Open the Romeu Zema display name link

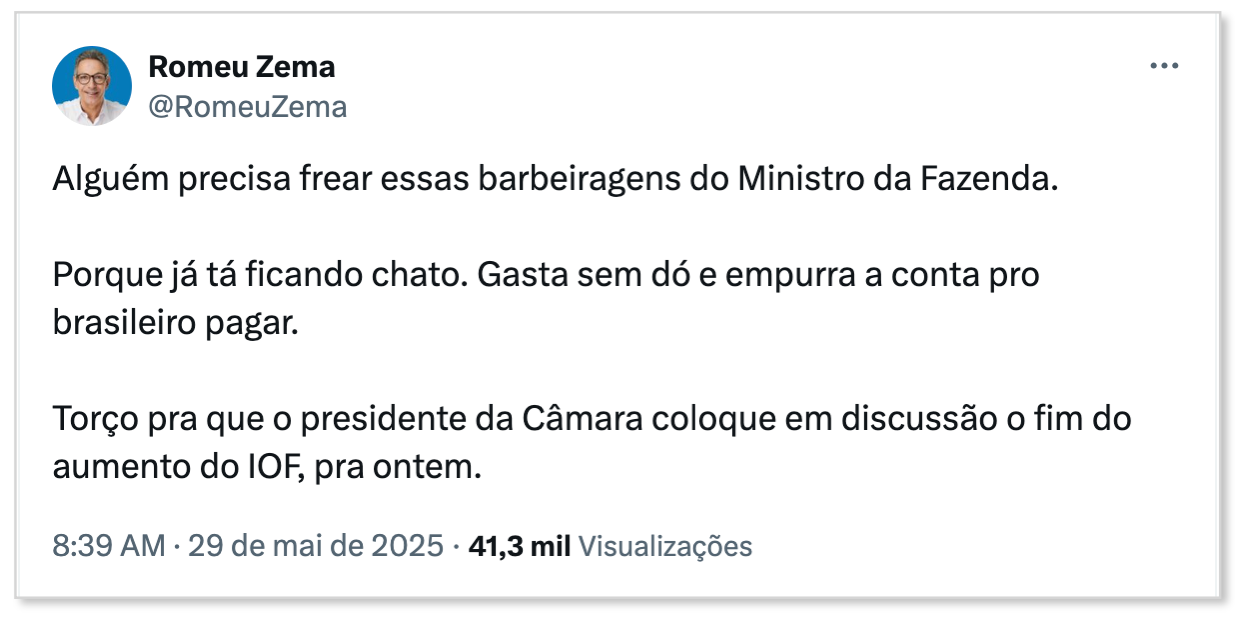[x=241, y=67]
